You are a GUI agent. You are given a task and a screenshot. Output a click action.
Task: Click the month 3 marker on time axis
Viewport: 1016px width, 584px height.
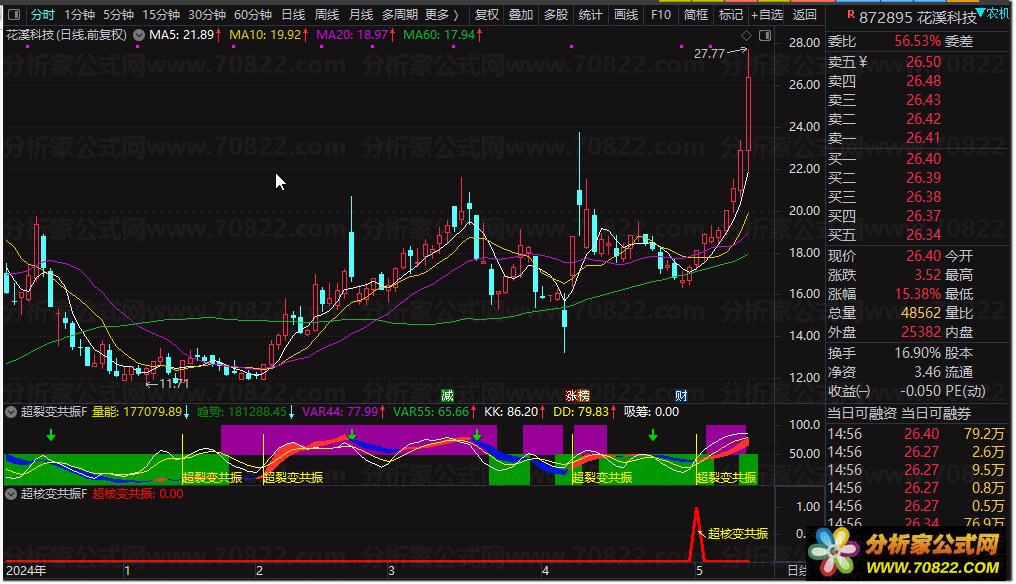click(x=391, y=571)
